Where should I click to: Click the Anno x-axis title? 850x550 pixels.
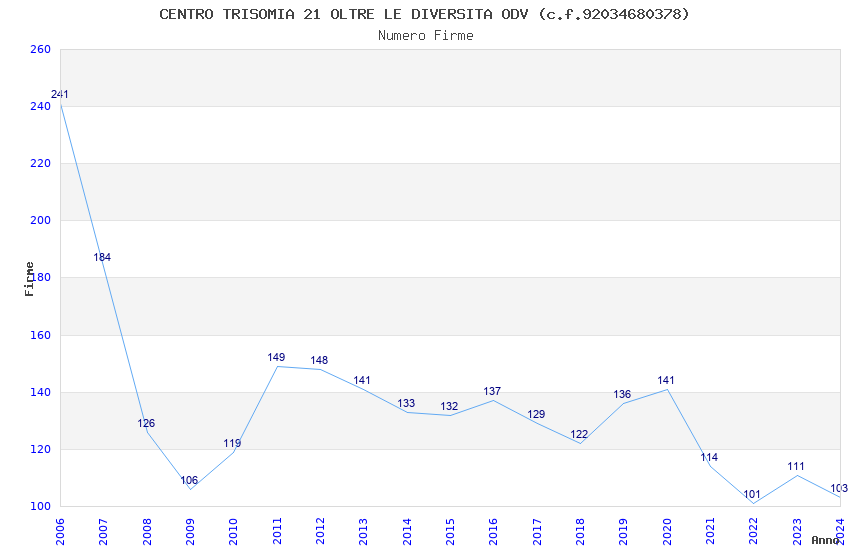point(825,540)
